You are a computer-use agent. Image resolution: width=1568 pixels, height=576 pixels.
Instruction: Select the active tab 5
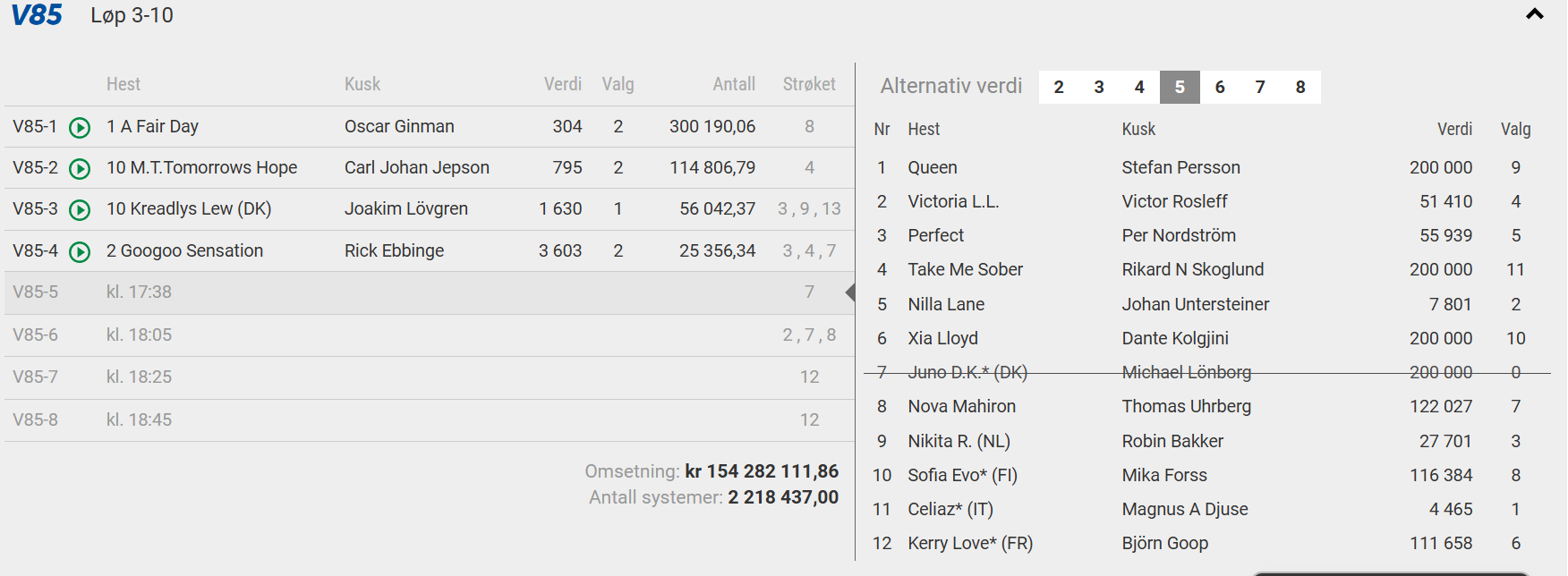pyautogui.click(x=1180, y=87)
